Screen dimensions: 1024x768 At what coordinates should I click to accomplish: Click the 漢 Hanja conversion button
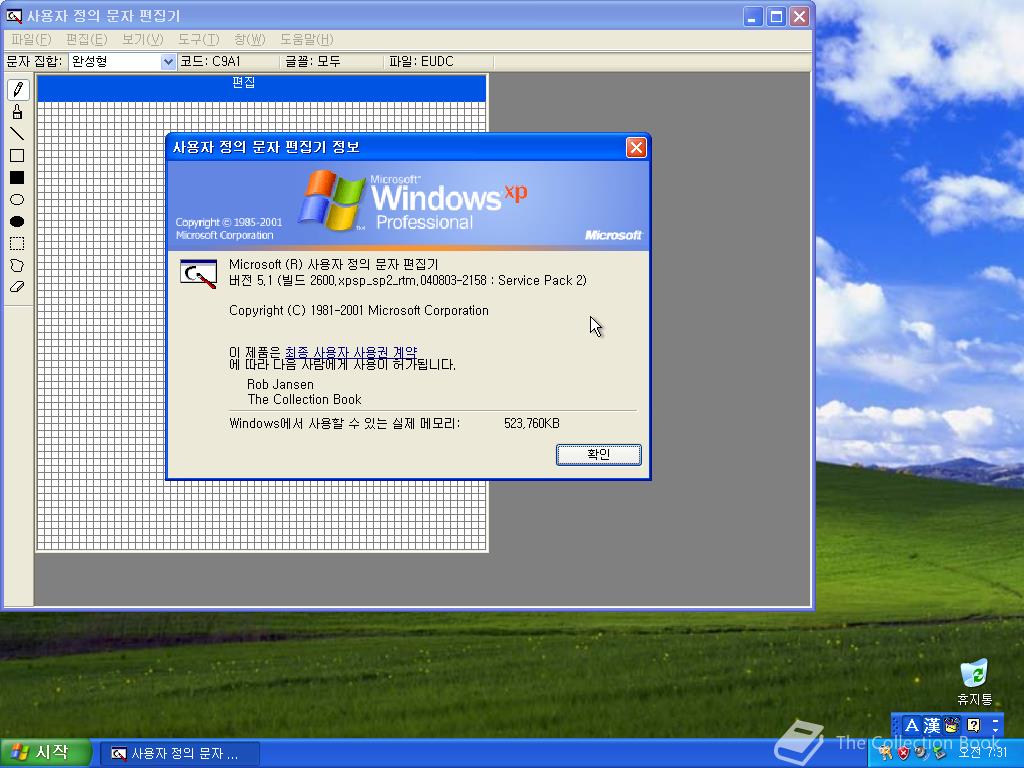932,726
